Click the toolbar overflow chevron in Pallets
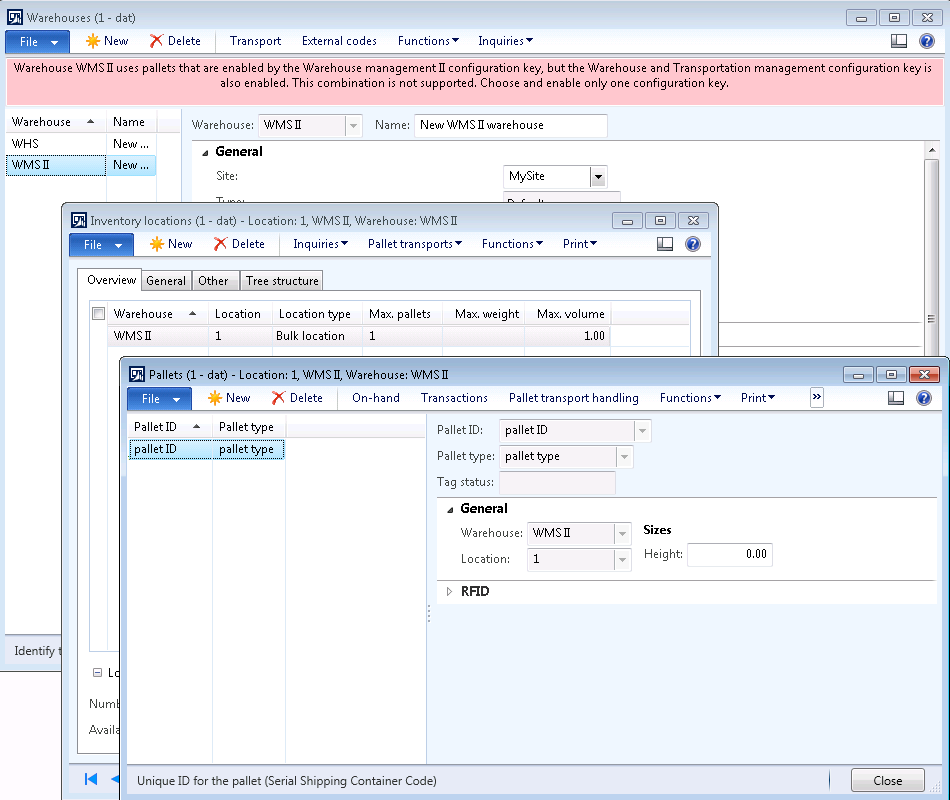The image size is (950, 800). tap(817, 398)
